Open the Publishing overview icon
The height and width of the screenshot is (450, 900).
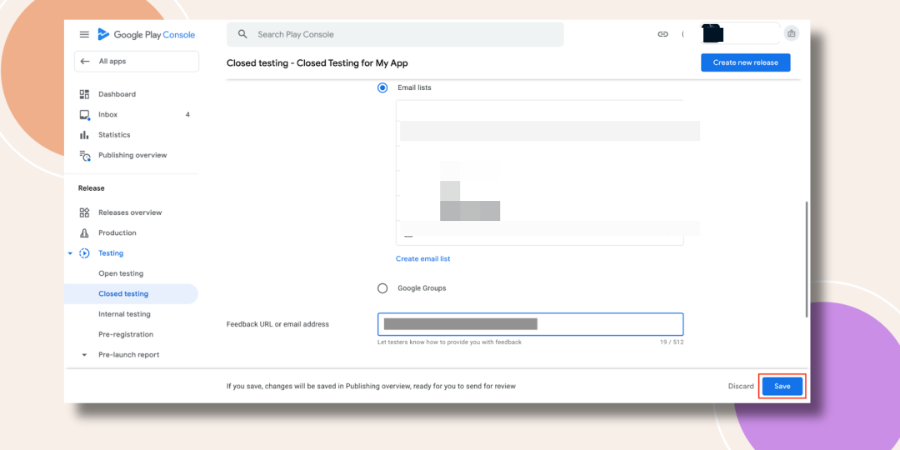pyautogui.click(x=85, y=156)
